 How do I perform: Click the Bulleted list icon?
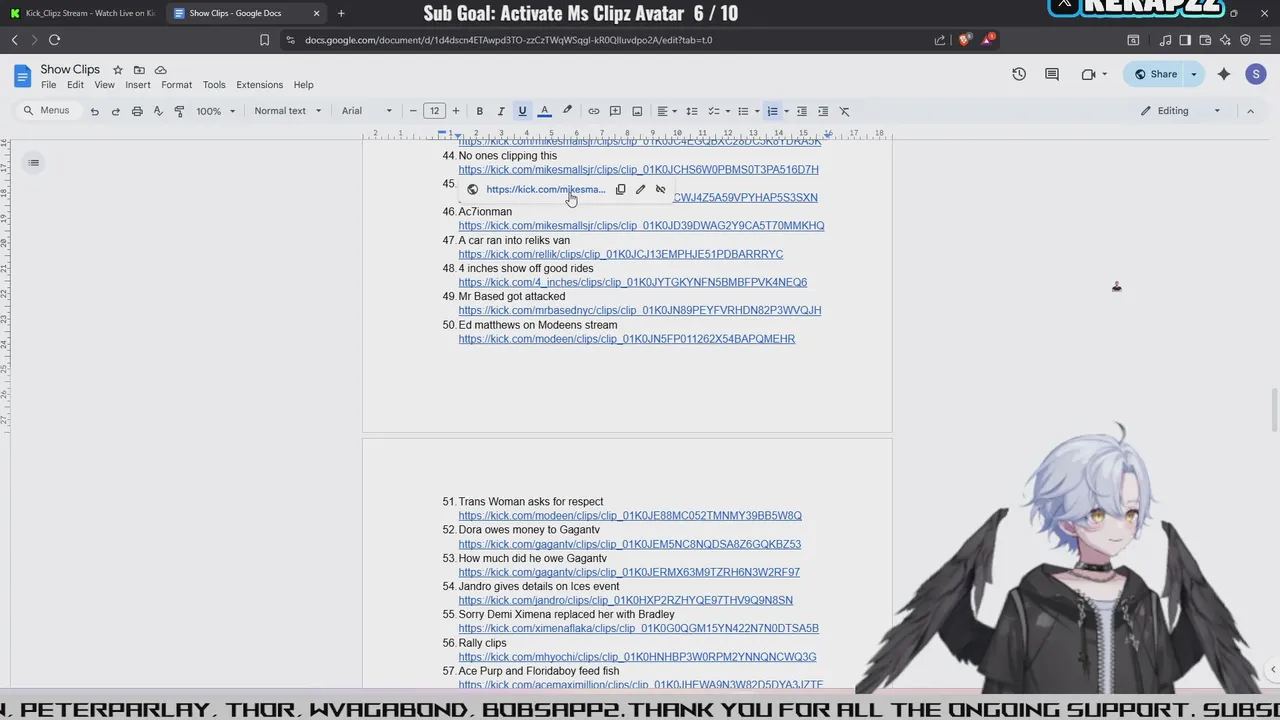coord(743,111)
